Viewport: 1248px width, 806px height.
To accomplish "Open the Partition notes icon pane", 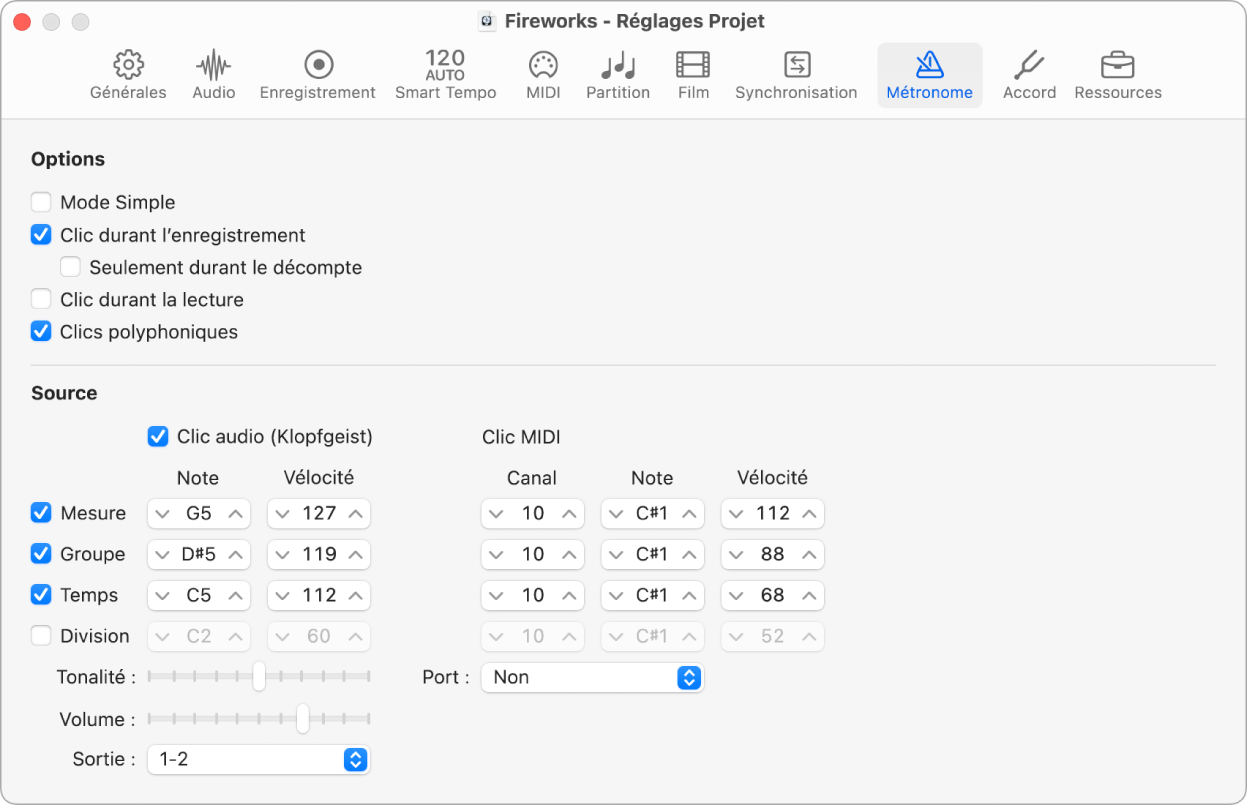I will 618,66.
